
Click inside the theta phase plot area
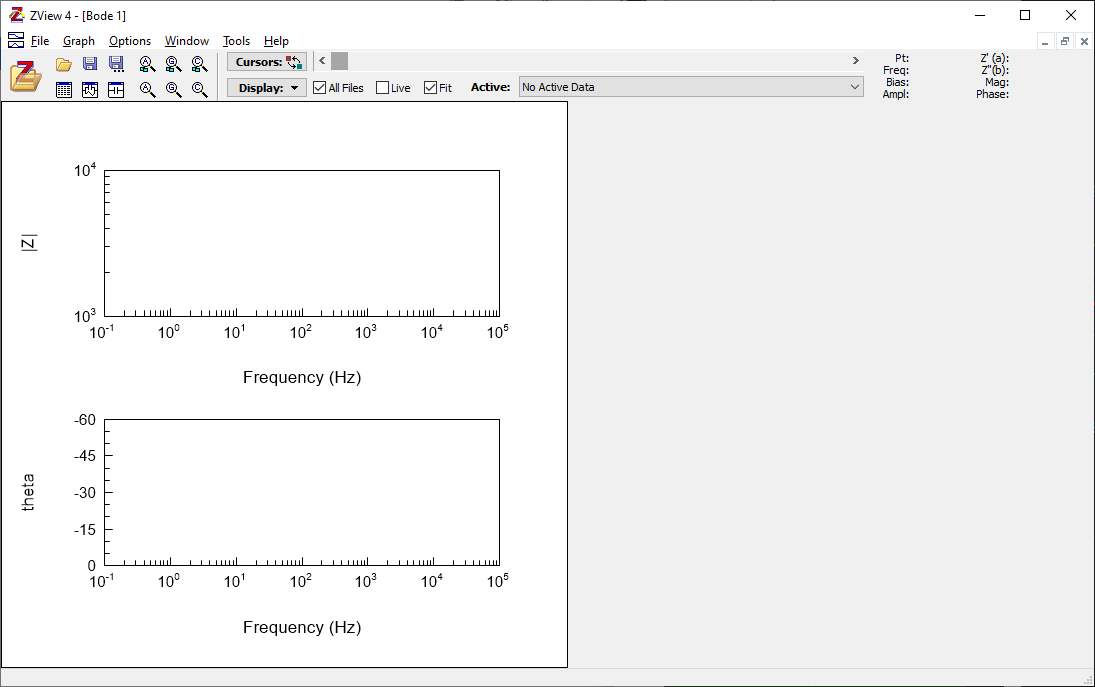coord(302,492)
